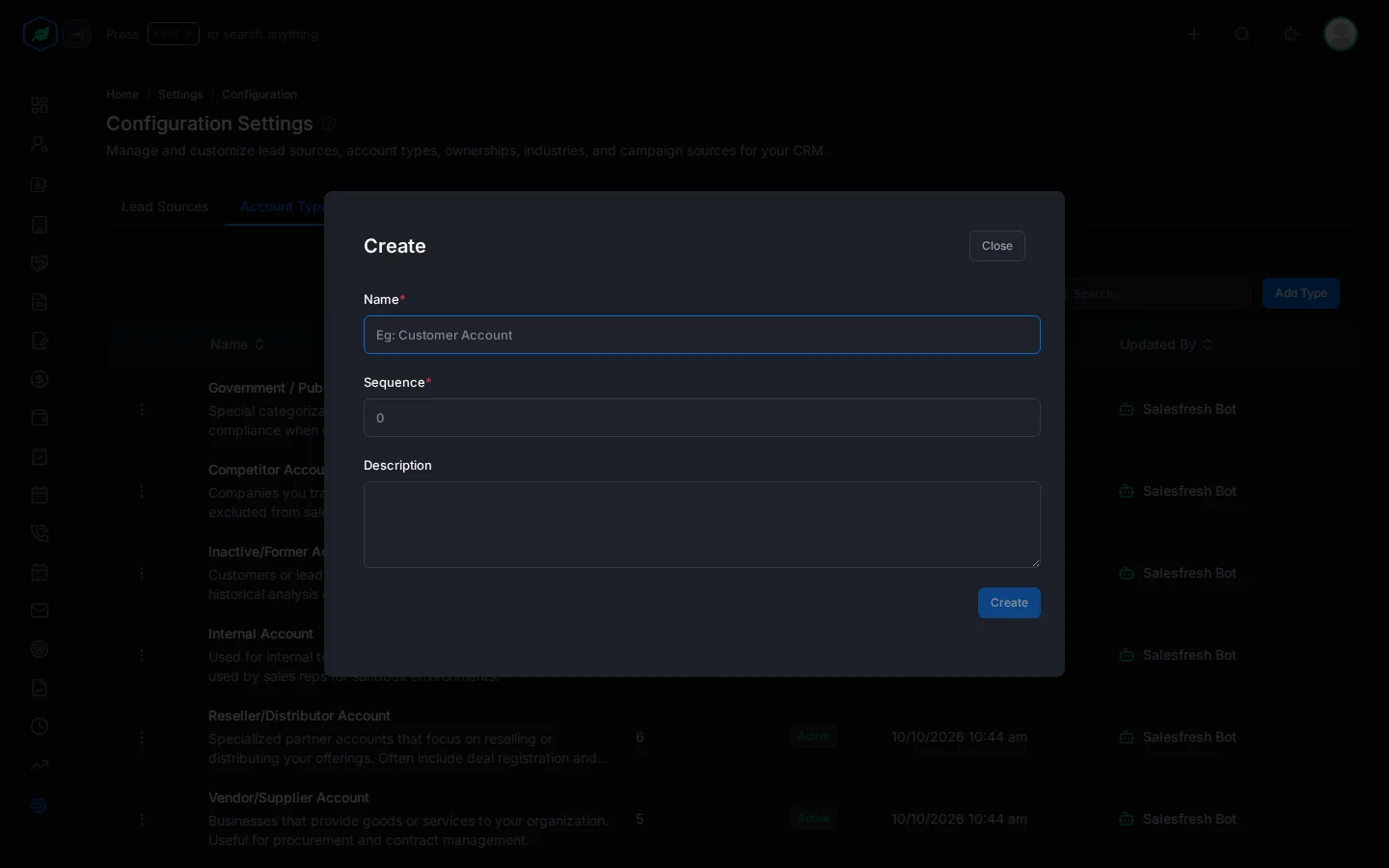Open the phone calls sidebar icon
Image resolution: width=1389 pixels, height=868 pixels.
point(40,533)
